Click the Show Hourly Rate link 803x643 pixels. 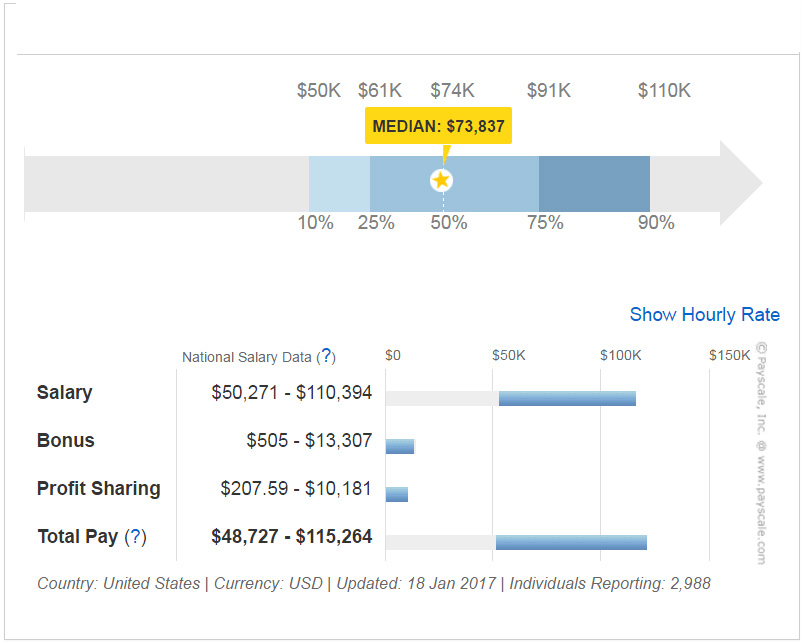[x=704, y=314]
